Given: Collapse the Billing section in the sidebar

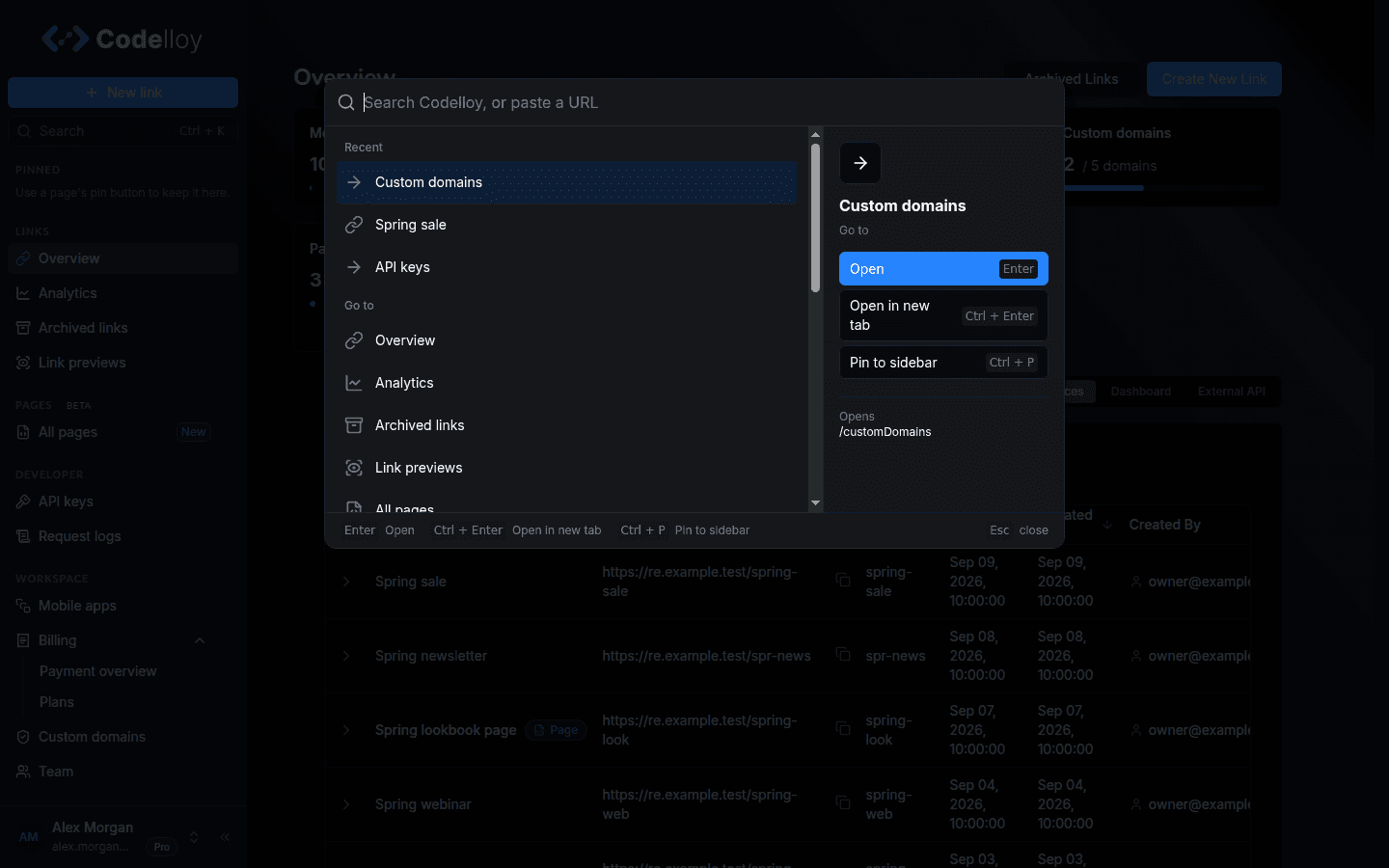Looking at the screenshot, I should [200, 640].
